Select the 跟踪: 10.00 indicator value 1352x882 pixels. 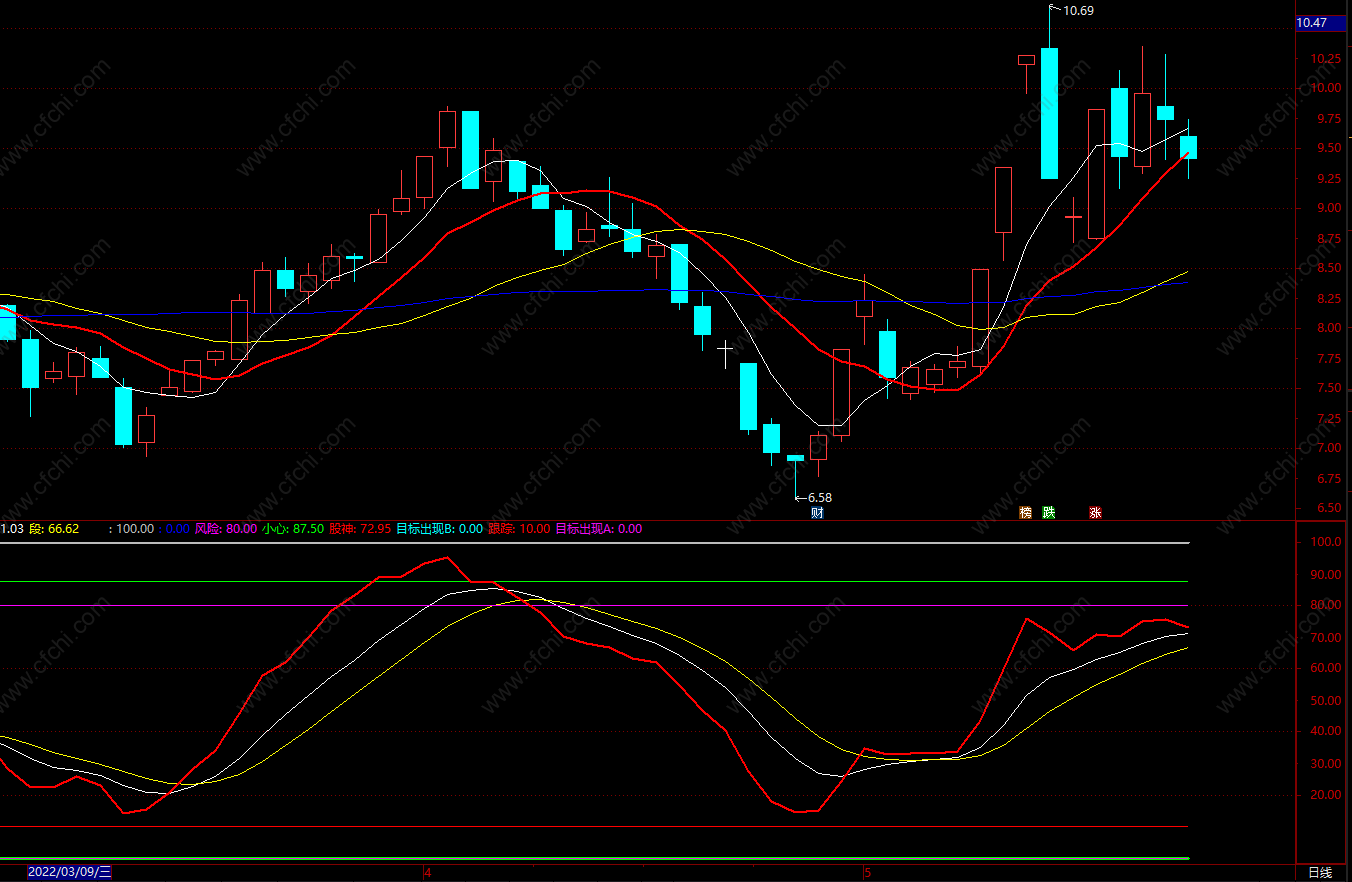(519, 529)
